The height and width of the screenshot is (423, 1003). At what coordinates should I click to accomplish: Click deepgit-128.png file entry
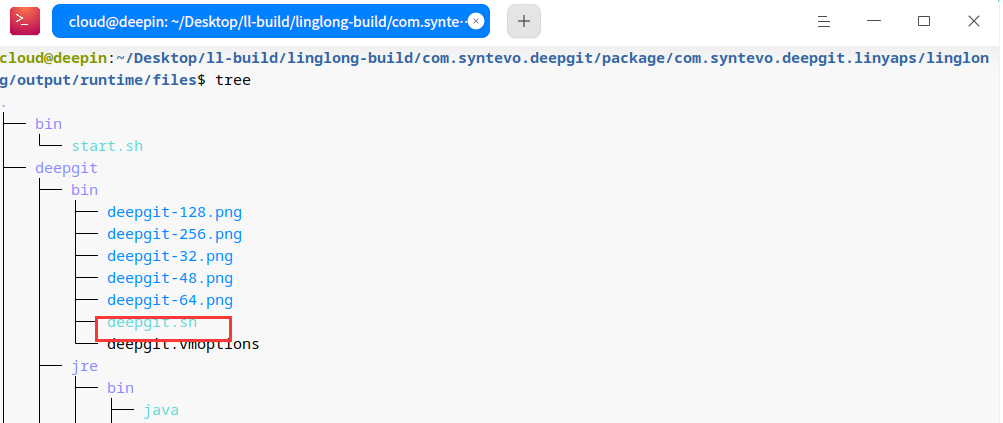pyautogui.click(x=174, y=212)
